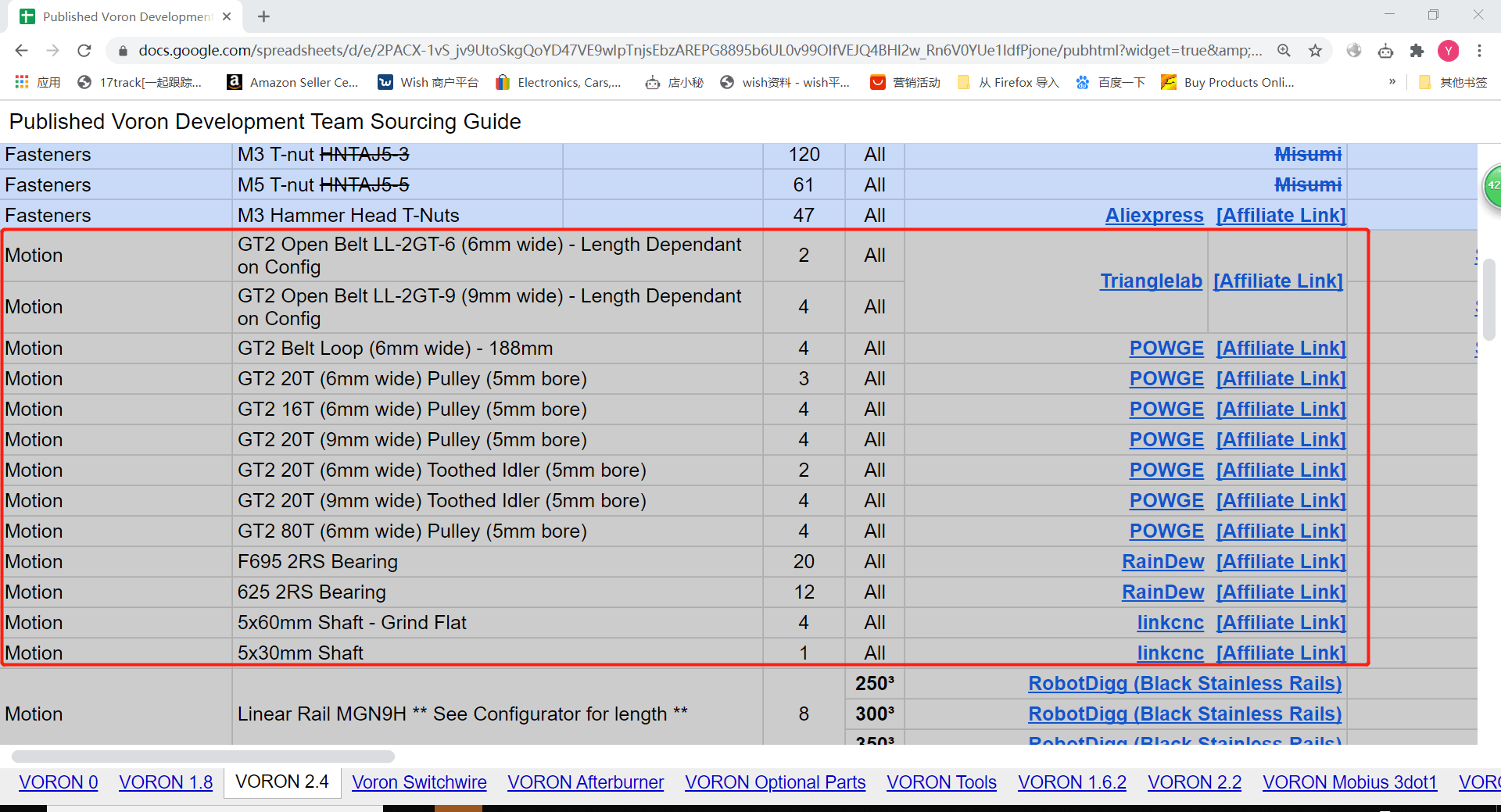Open the other bookmarks folder
The width and height of the screenshot is (1501, 812).
click(1453, 82)
